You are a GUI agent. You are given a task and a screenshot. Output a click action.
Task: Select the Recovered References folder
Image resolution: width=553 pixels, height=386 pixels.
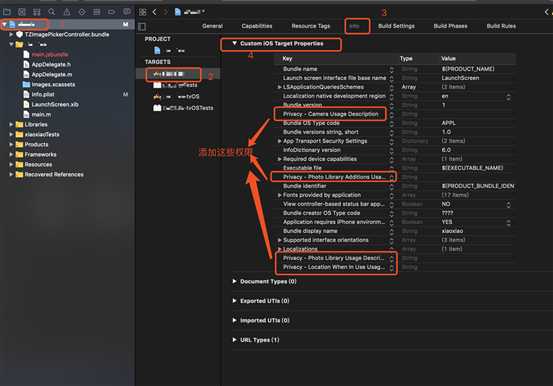point(54,174)
